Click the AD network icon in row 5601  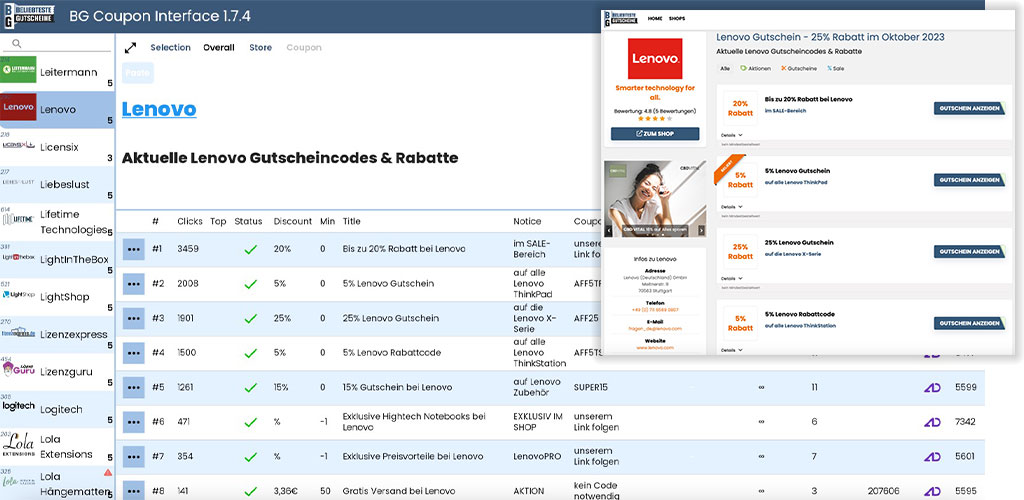point(932,457)
